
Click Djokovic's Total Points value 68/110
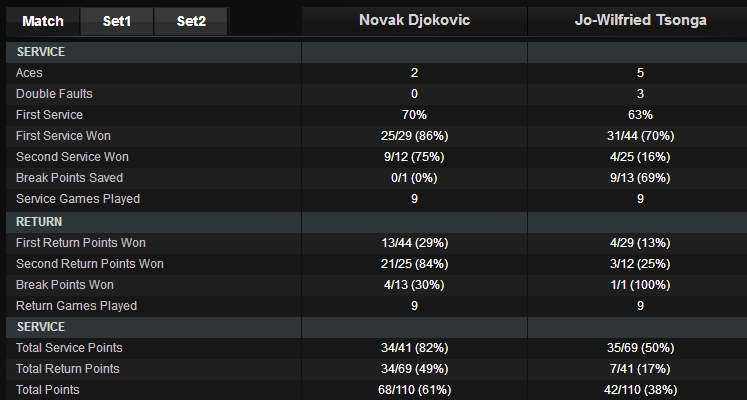(413, 390)
